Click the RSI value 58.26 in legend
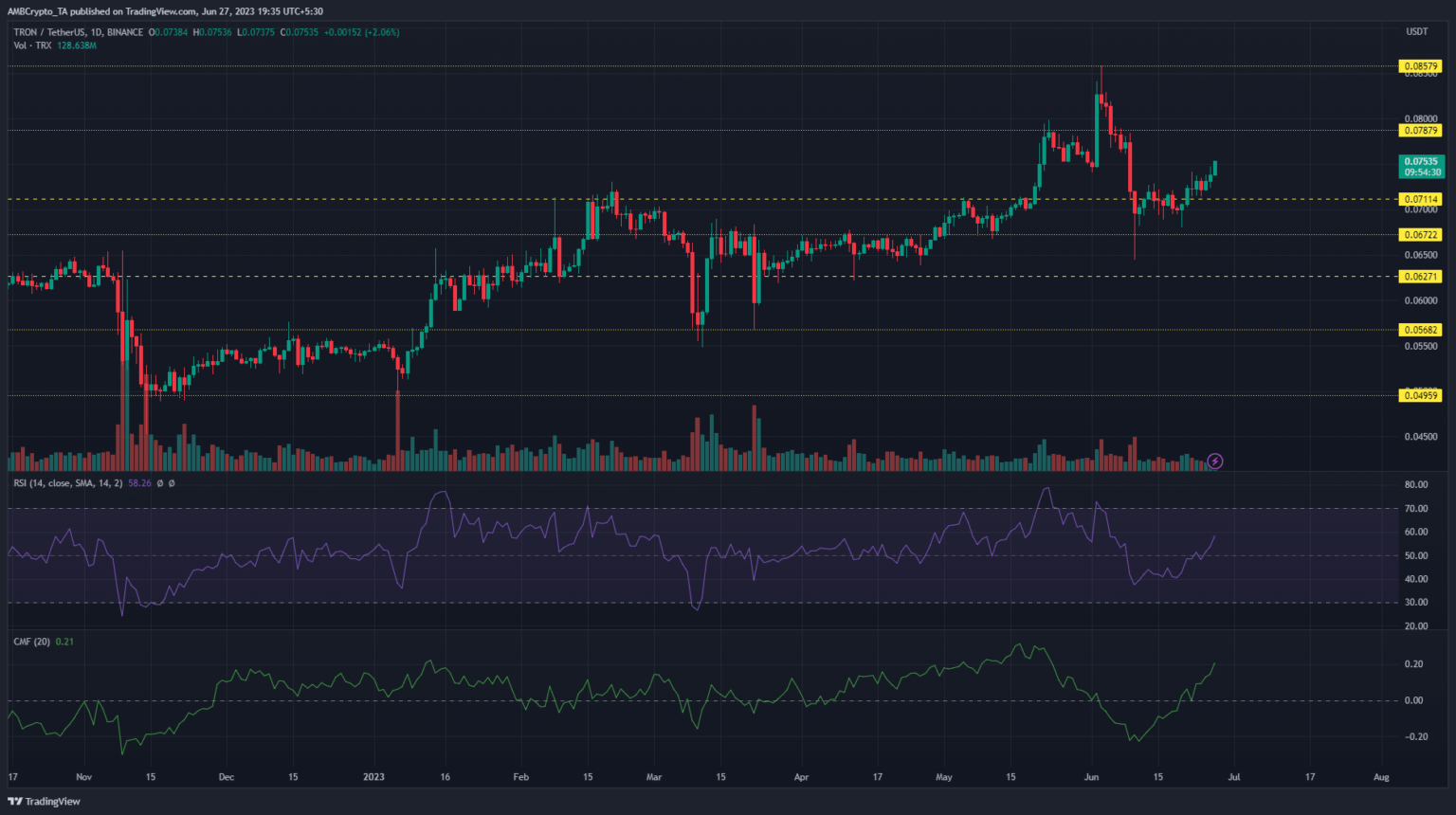The width and height of the screenshot is (1456, 815). pyautogui.click(x=139, y=483)
